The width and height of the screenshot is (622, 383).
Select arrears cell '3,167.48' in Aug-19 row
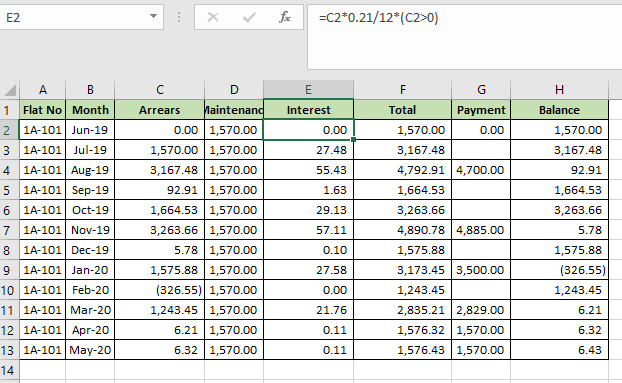click(159, 170)
